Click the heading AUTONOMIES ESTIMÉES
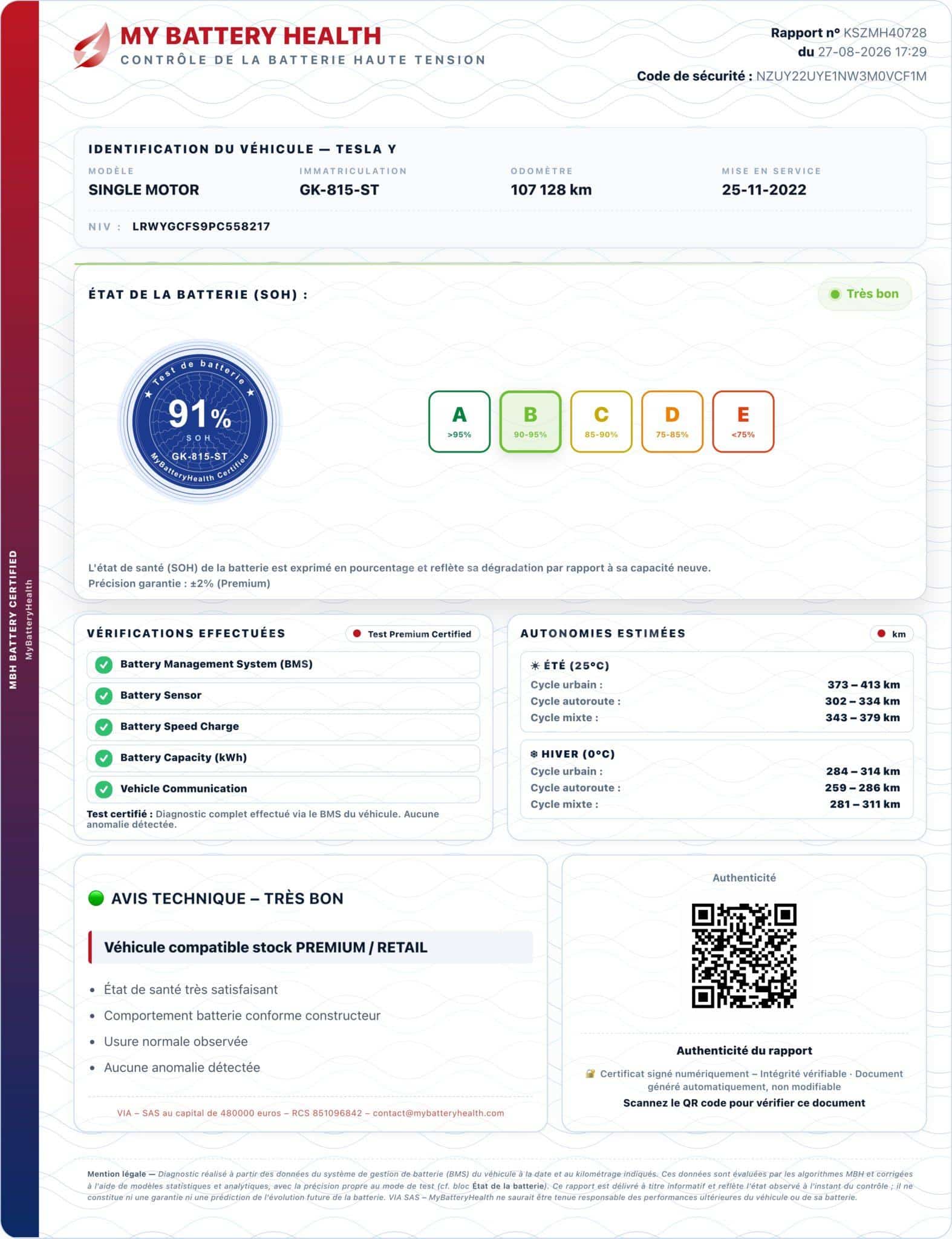 pos(603,633)
